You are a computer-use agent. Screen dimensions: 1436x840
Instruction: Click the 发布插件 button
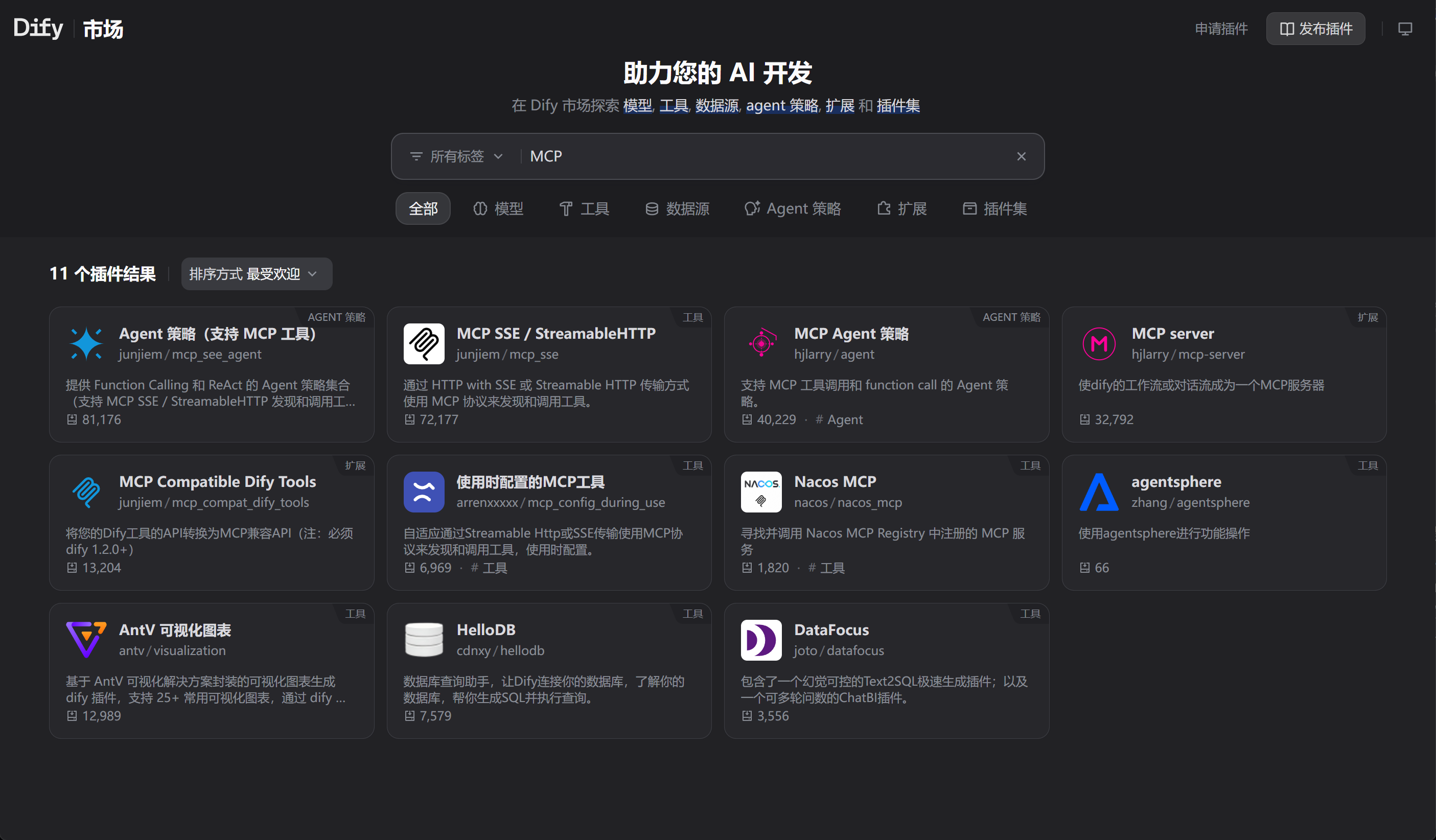coord(1315,29)
